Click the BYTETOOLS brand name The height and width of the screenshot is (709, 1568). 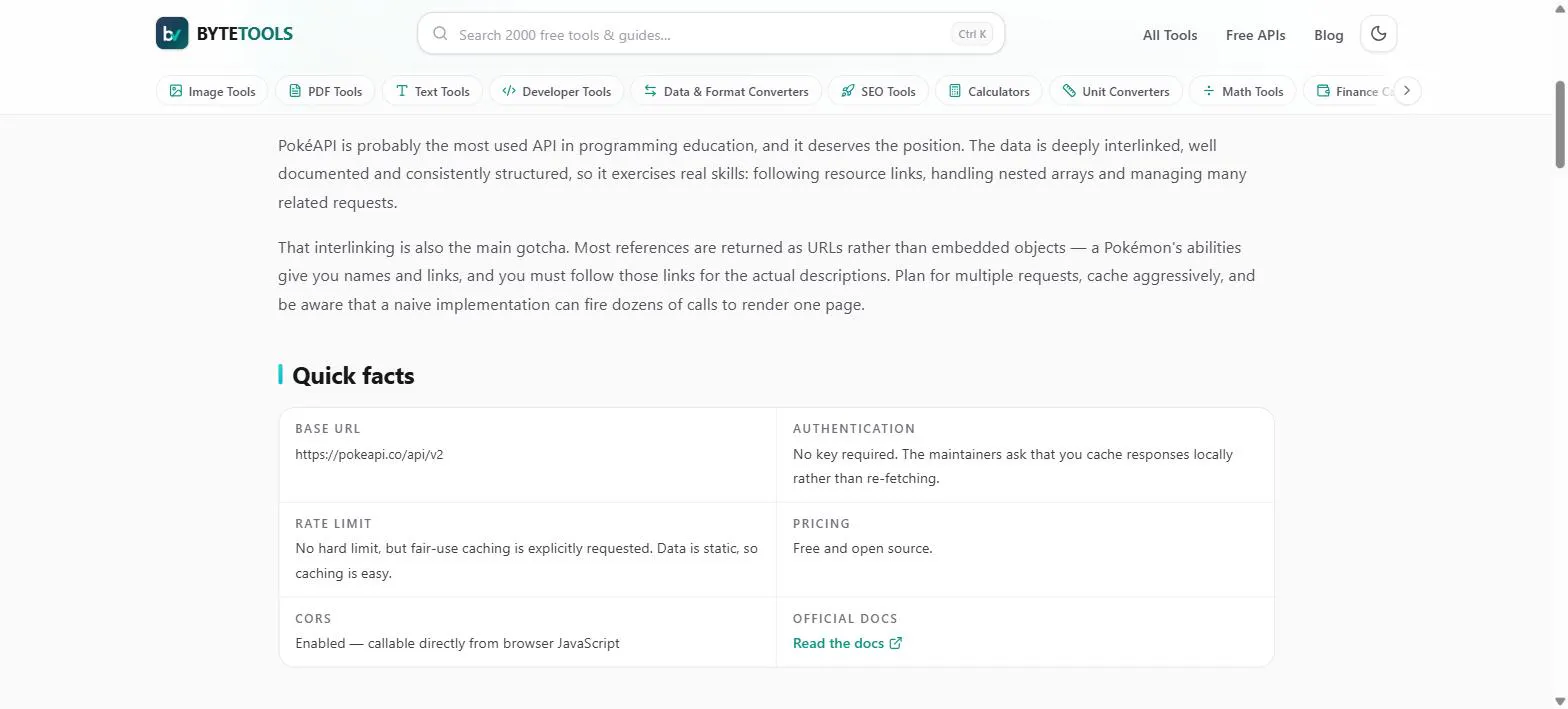click(x=245, y=34)
